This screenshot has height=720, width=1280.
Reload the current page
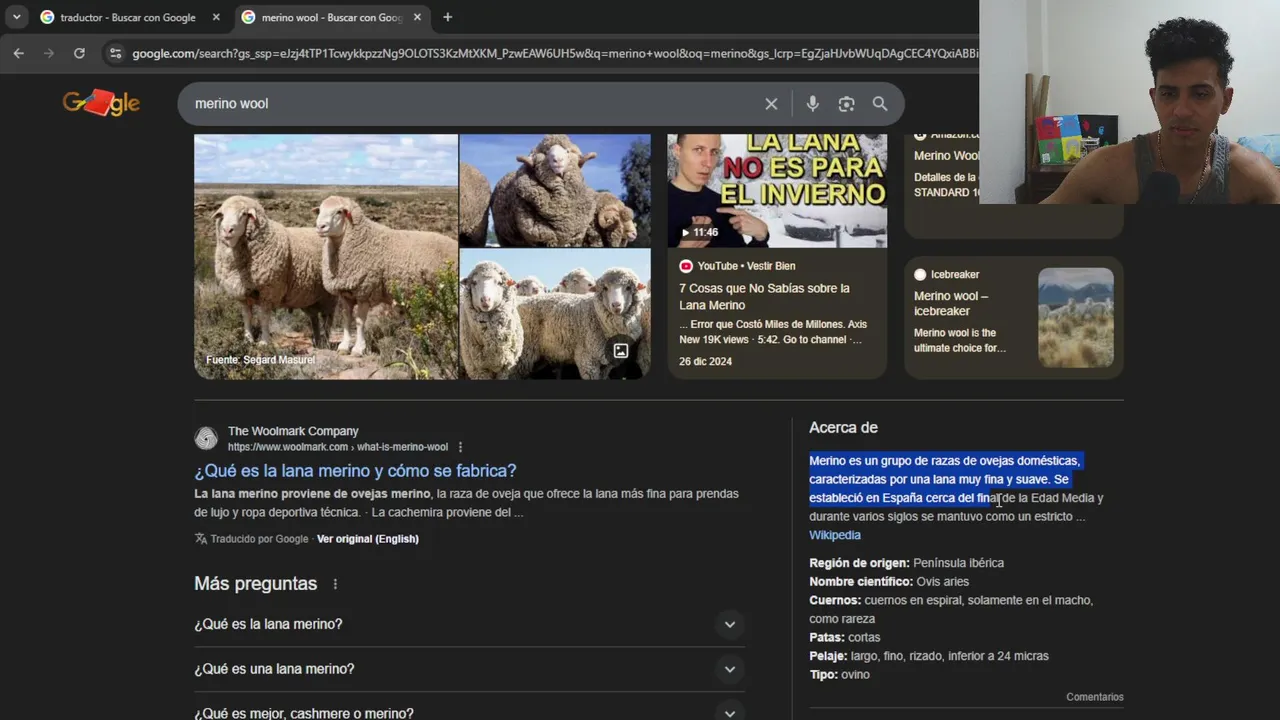[79, 53]
